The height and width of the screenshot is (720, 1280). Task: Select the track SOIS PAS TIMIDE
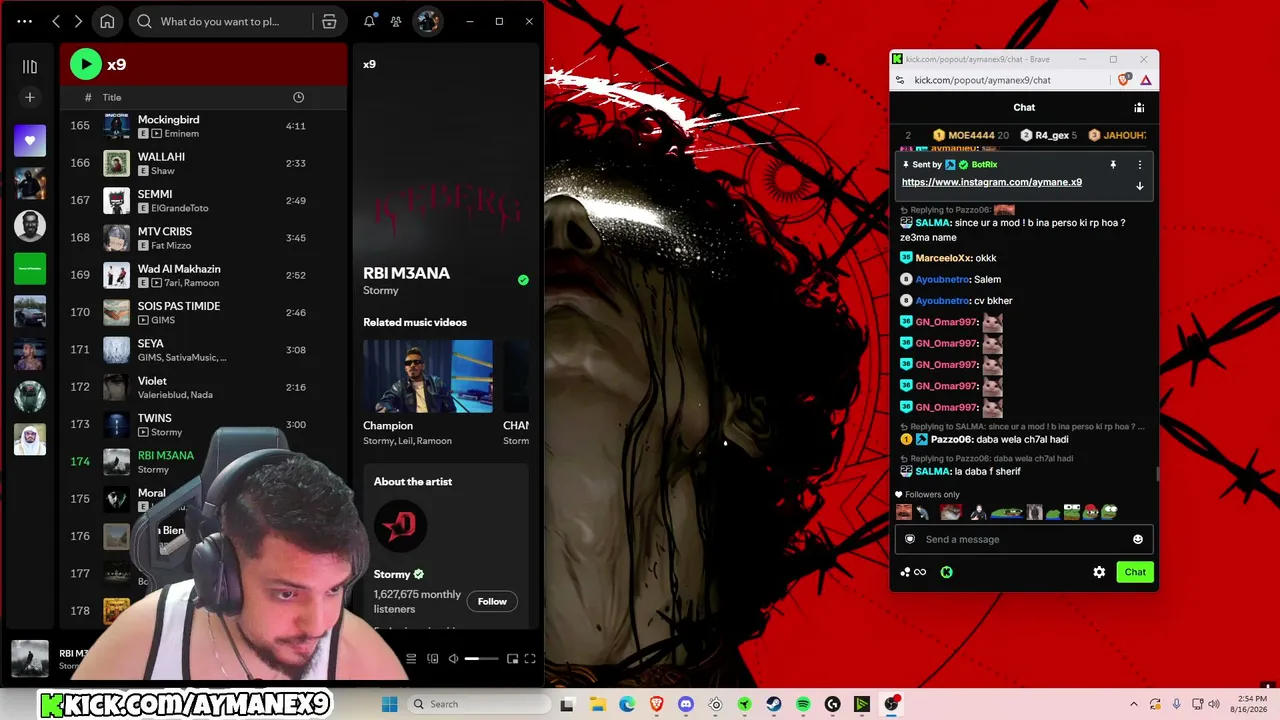(203, 312)
